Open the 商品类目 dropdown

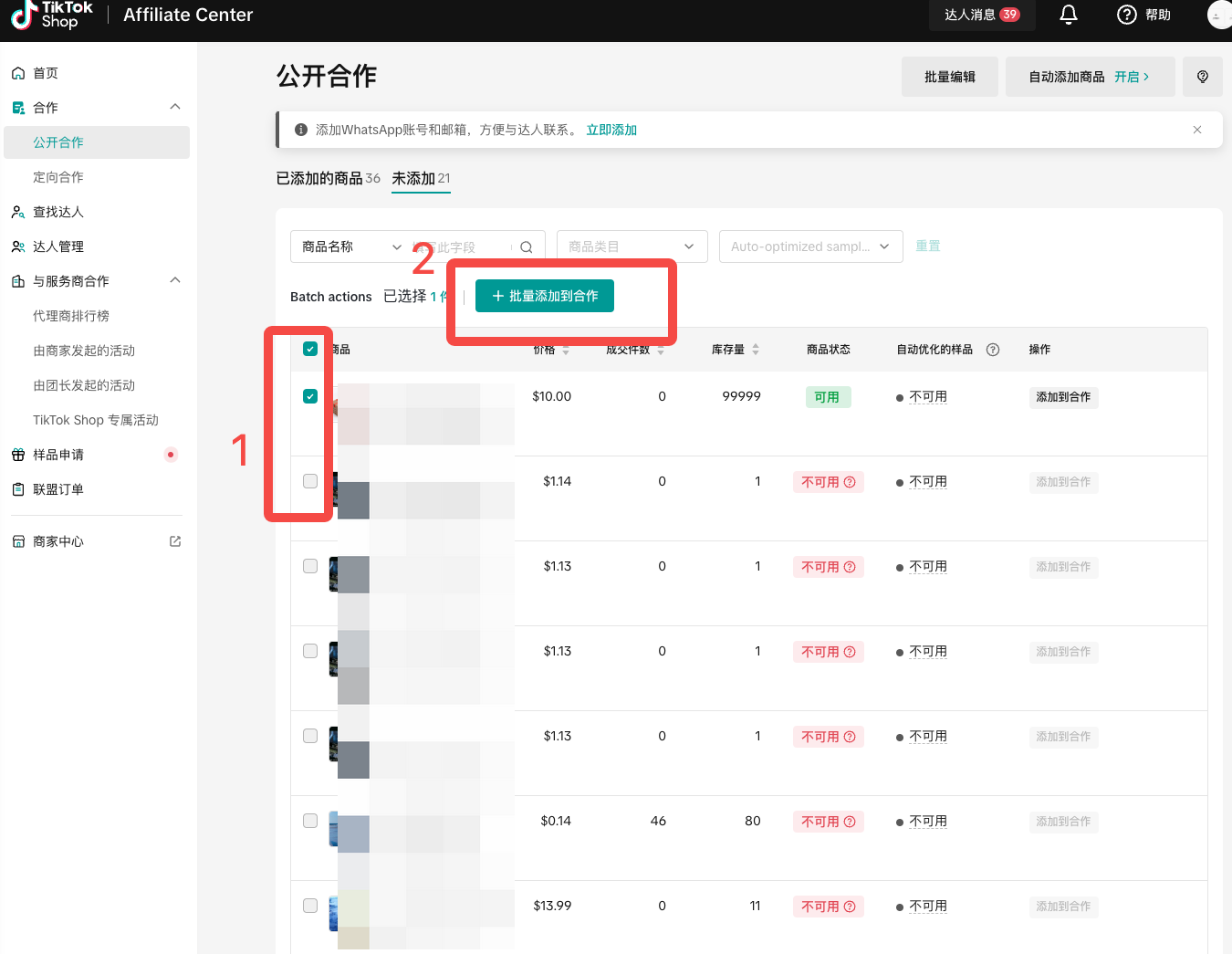632,246
